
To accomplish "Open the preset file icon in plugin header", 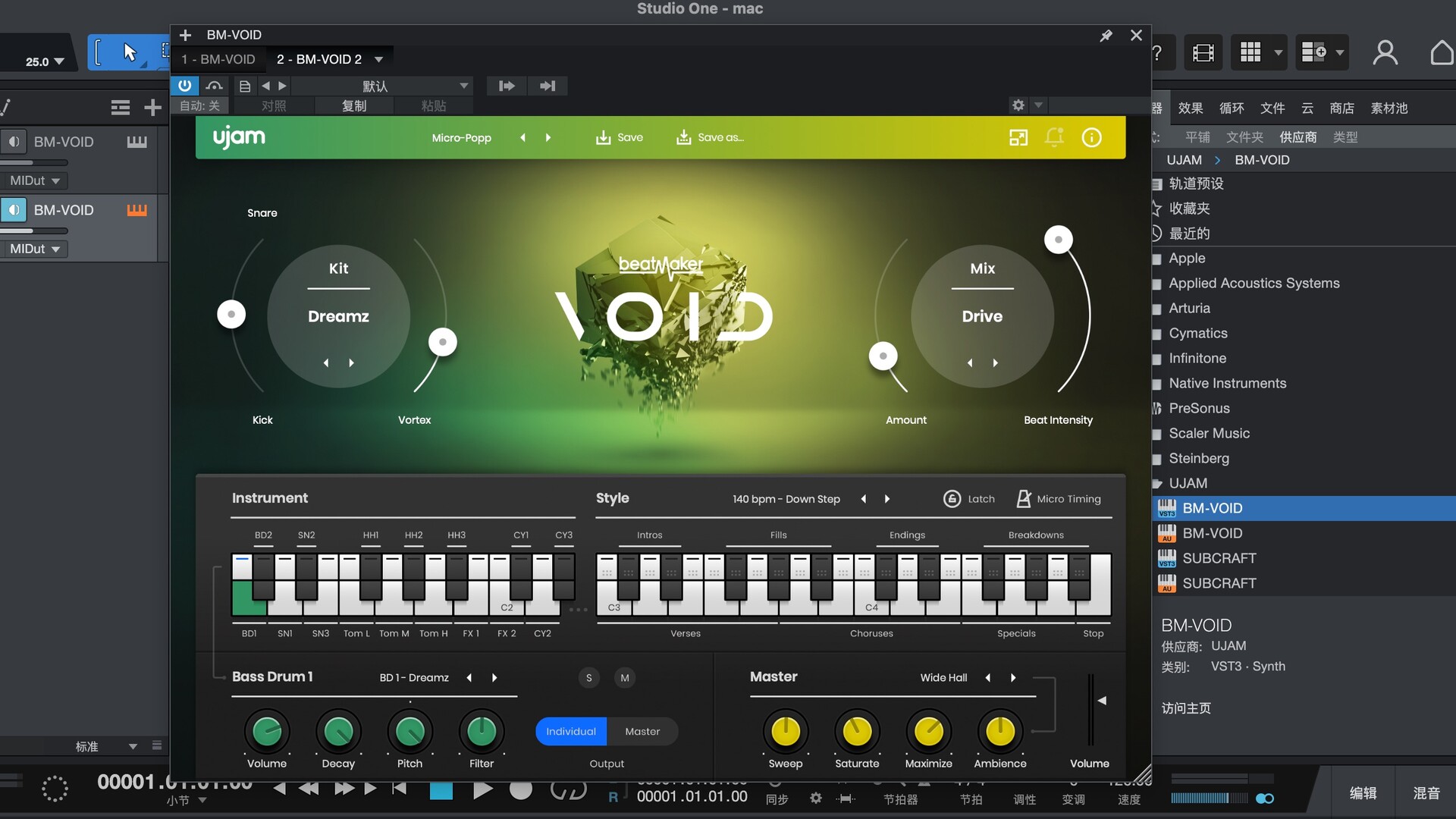I will pyautogui.click(x=244, y=86).
